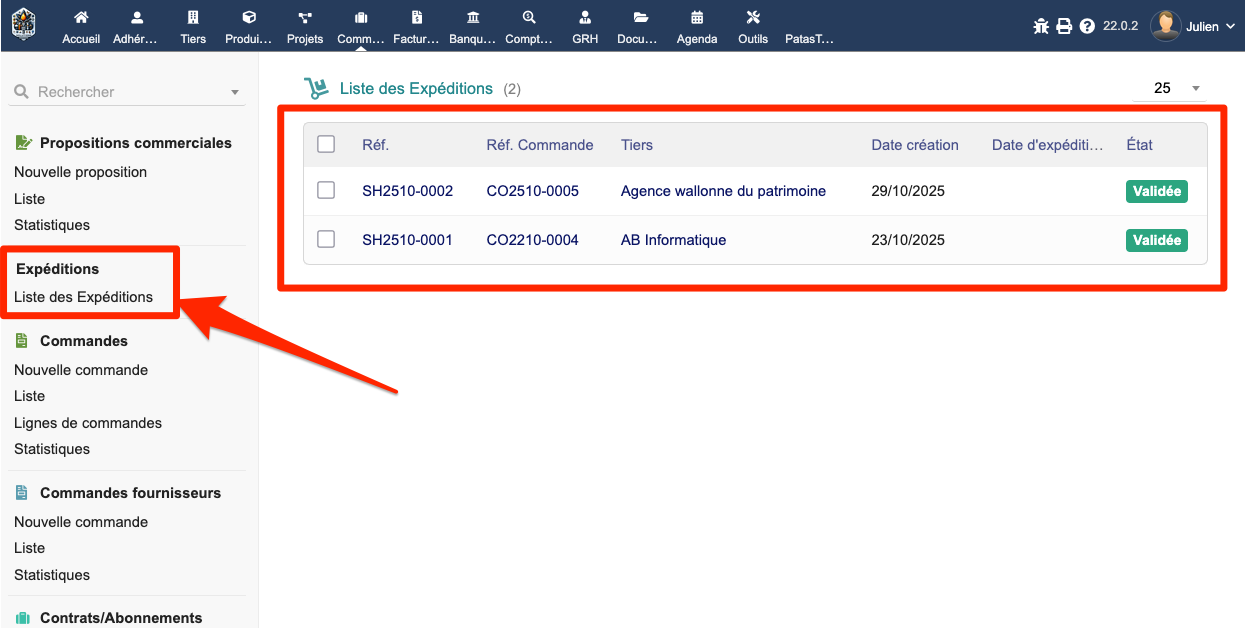This screenshot has height=628, width=1245.
Task: Click shipment reference SH2510-0001
Action: [408, 239]
